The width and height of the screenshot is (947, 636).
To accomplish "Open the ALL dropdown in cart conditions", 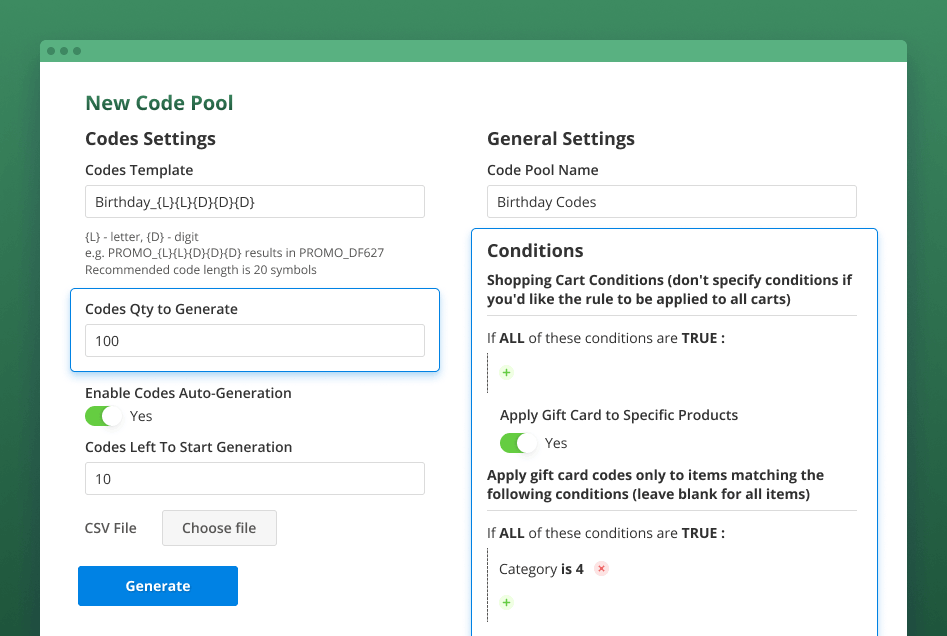I will tap(512, 337).
